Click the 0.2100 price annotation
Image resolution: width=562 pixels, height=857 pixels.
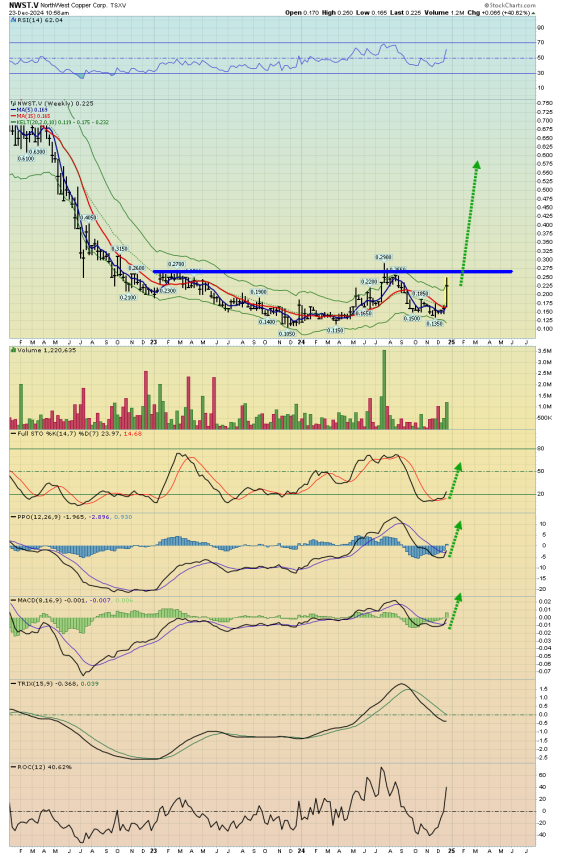pyautogui.click(x=128, y=298)
